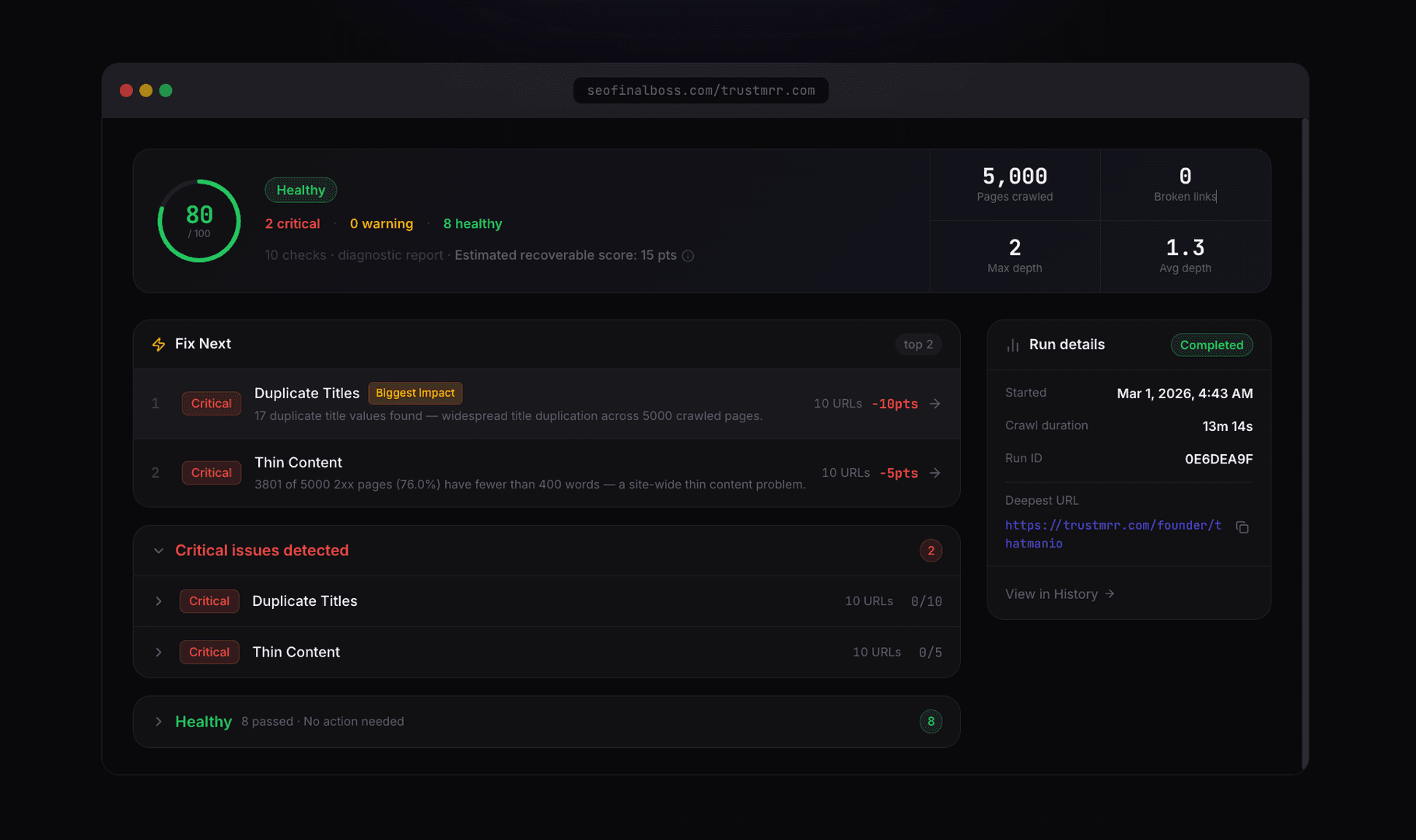Screen dimensions: 1416x840
Task: Click the 80/100 score progress ring
Action: click(x=199, y=221)
